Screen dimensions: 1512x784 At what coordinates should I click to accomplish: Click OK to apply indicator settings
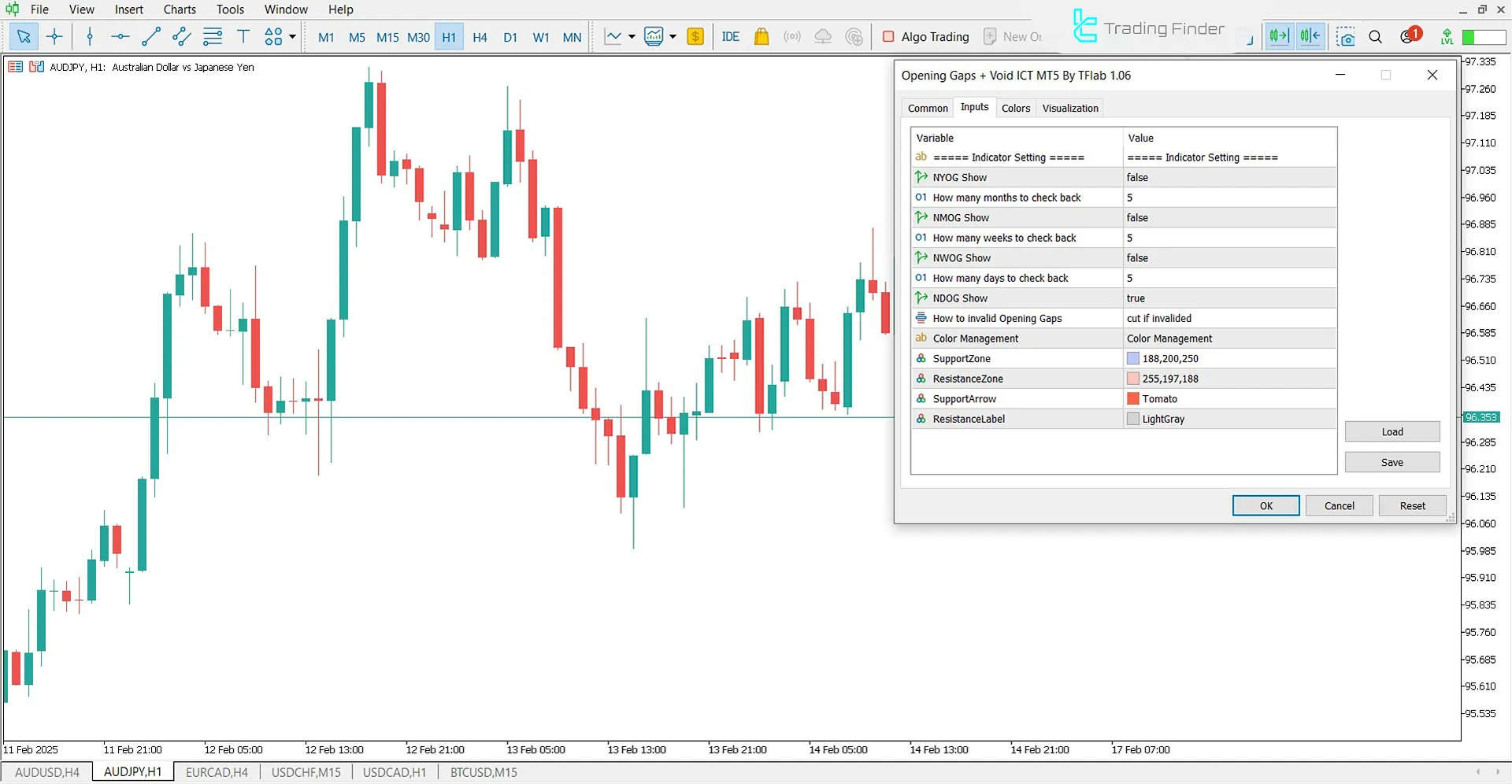[x=1266, y=505]
